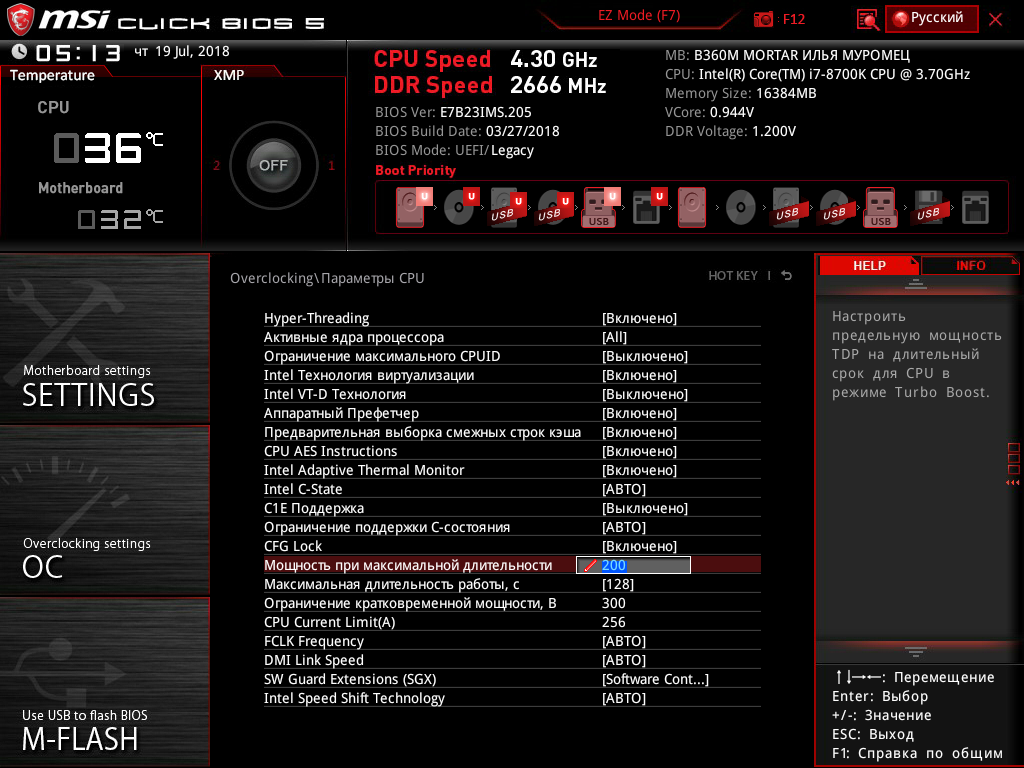Open Максимальная длительность работы [128] options
1024x768 pixels.
click(512, 584)
